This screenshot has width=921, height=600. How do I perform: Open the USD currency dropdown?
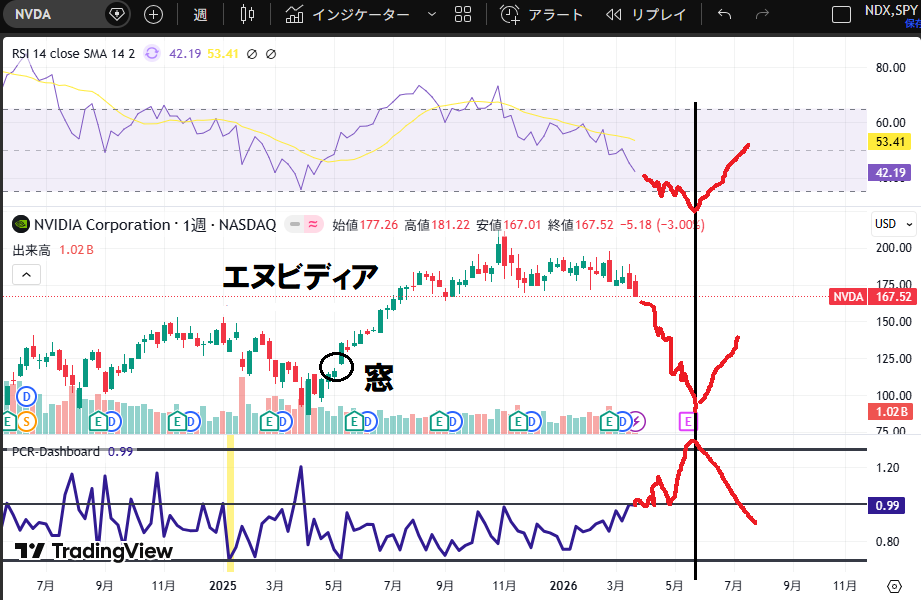pos(893,224)
